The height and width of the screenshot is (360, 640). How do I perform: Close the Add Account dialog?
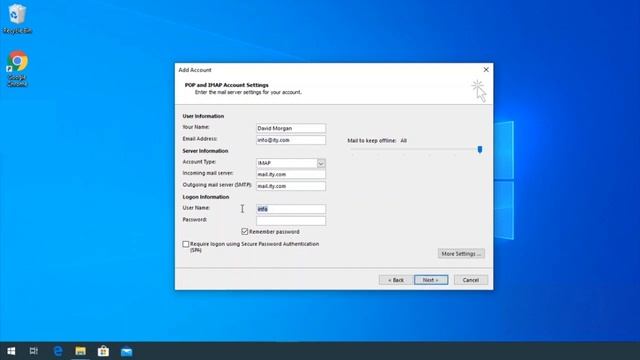click(486, 70)
